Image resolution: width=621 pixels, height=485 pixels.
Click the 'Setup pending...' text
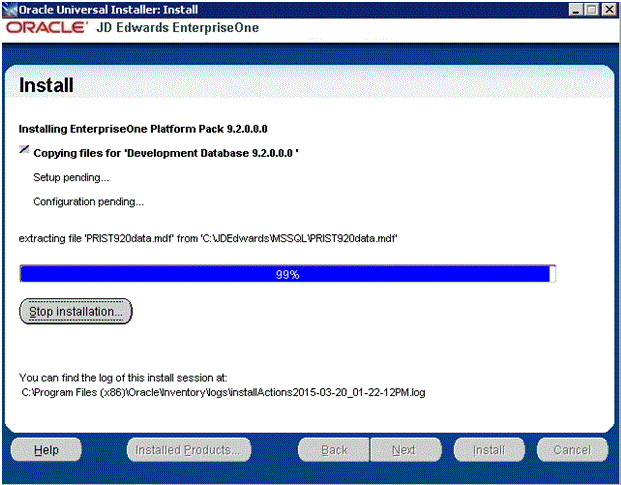[x=71, y=177]
